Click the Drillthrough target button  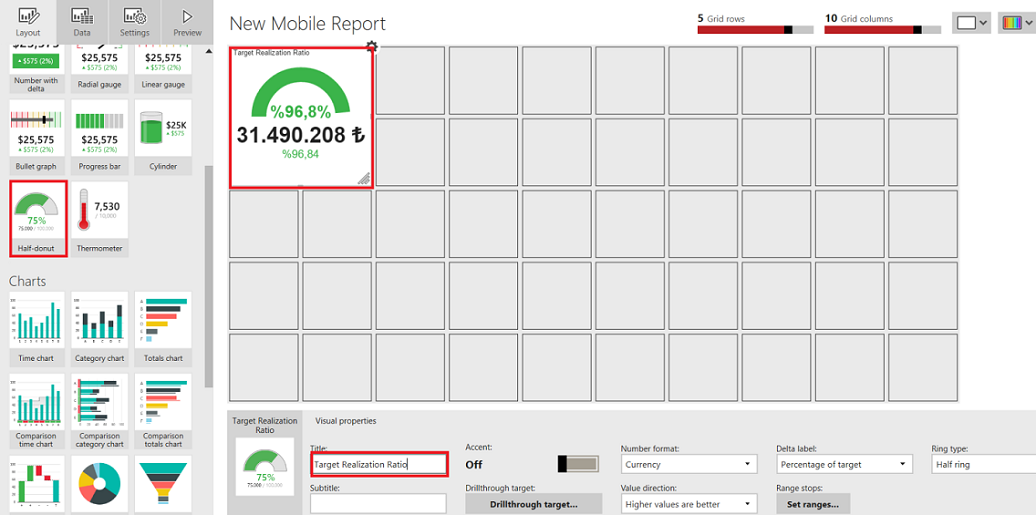(x=534, y=504)
